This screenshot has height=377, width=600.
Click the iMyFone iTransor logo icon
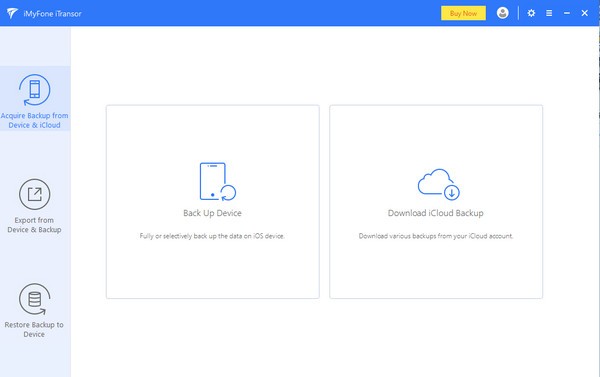[x=12, y=13]
